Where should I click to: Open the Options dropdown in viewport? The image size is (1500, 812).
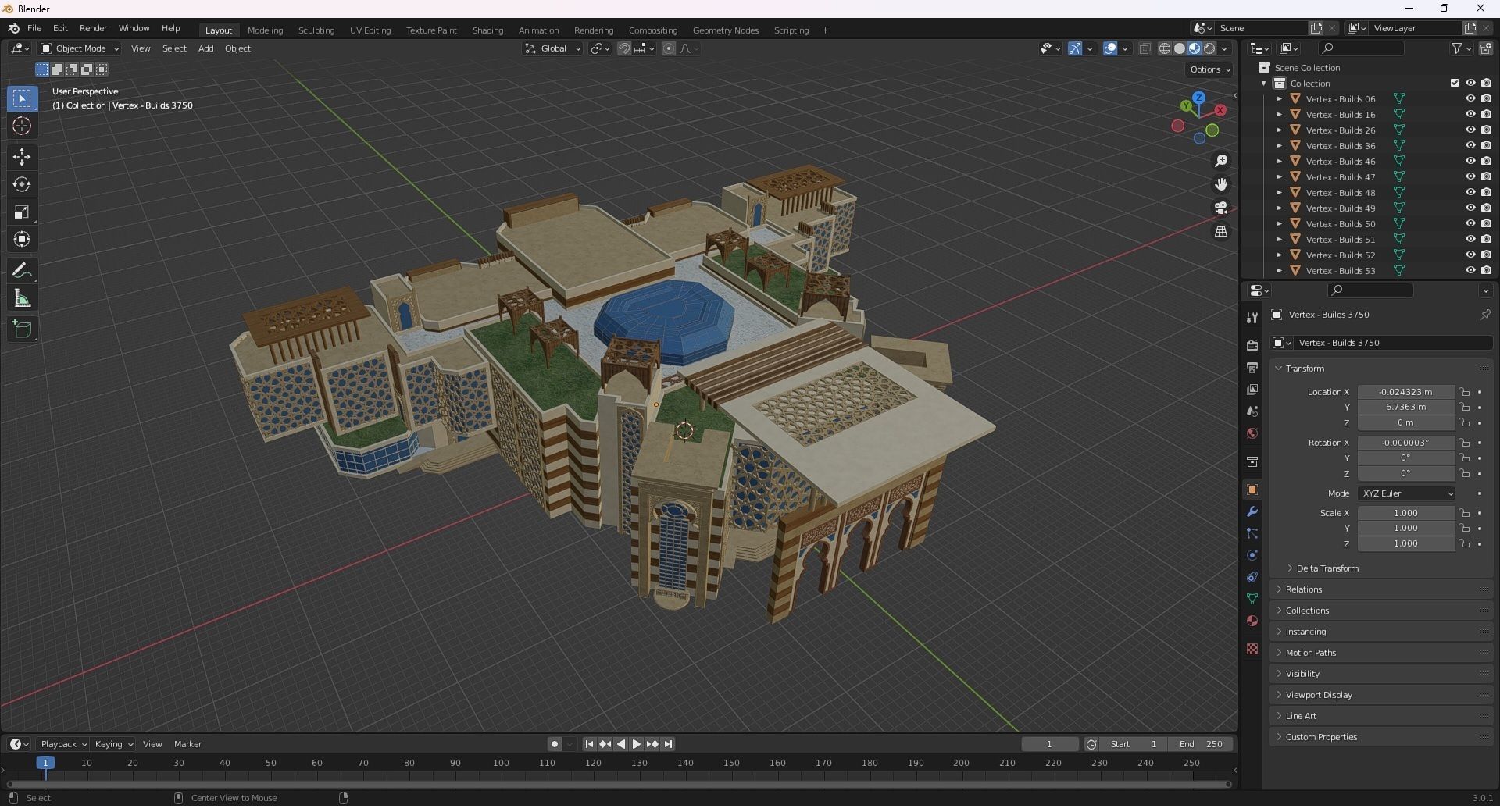[1209, 69]
